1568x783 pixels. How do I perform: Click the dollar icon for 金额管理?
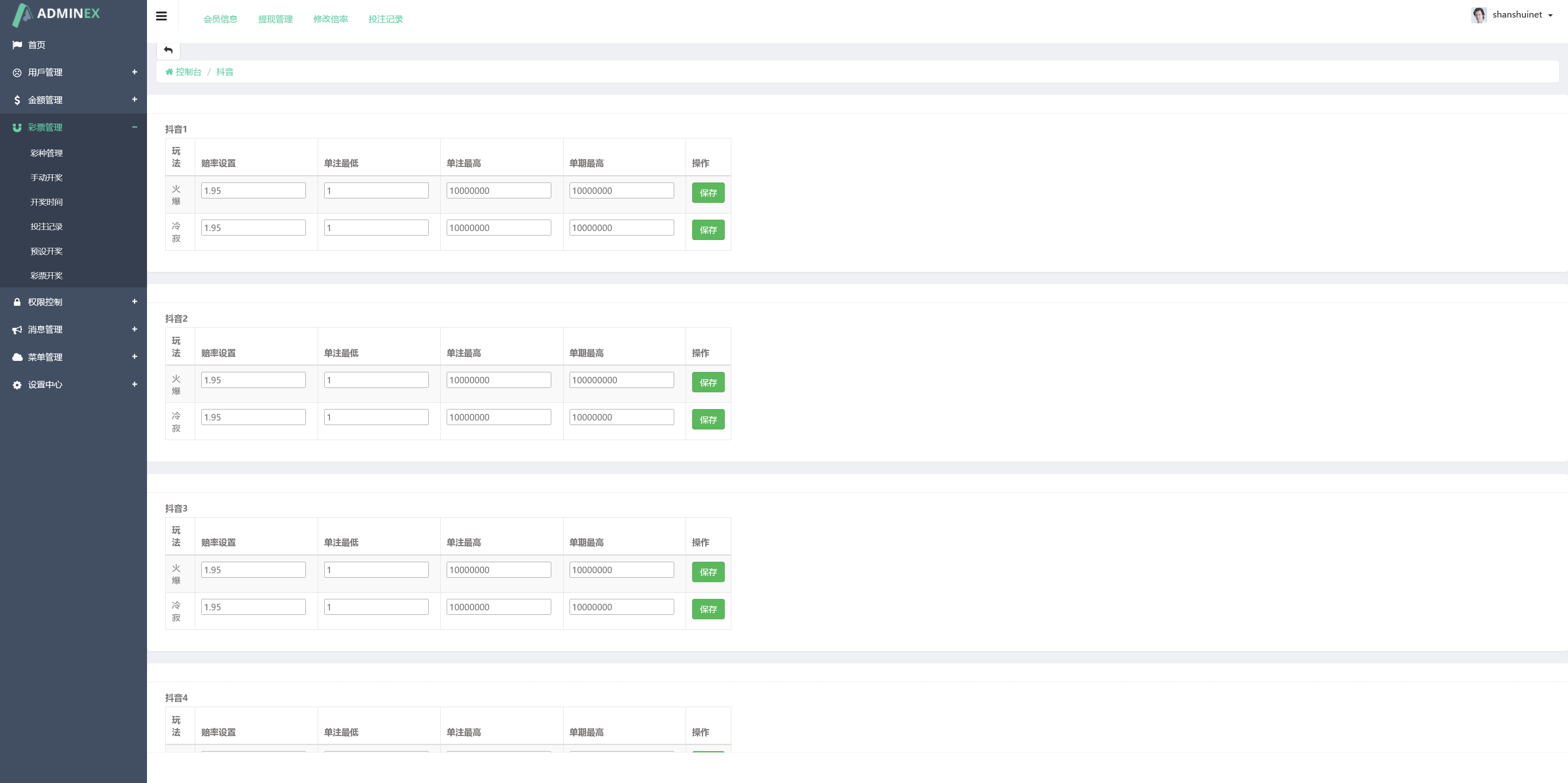click(17, 100)
